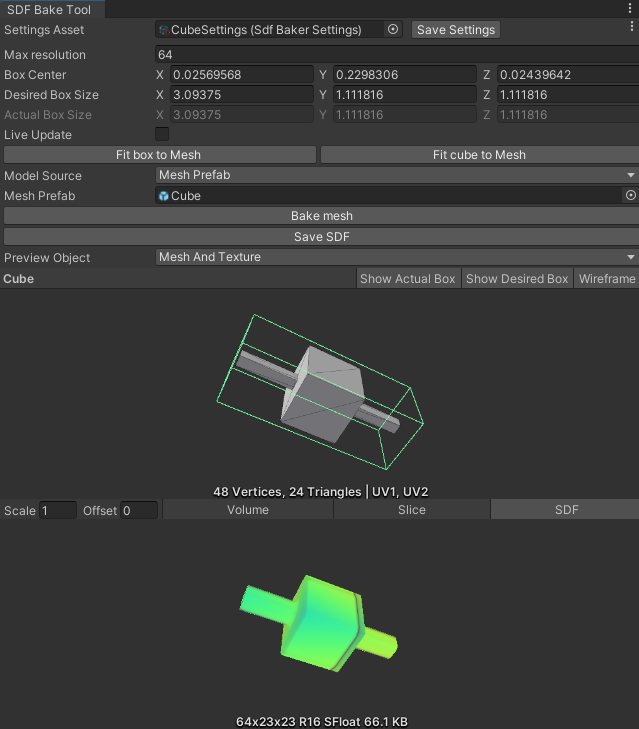Open object picker for Mesh Prefab

tap(630, 196)
